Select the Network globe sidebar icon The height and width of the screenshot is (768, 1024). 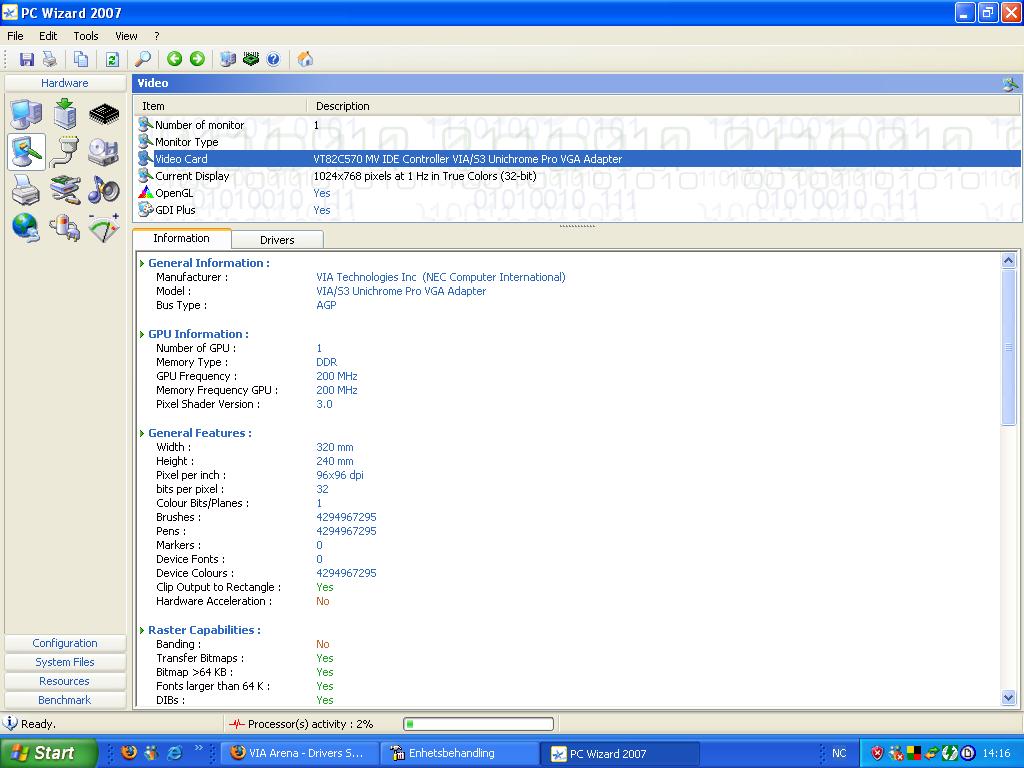(x=26, y=228)
